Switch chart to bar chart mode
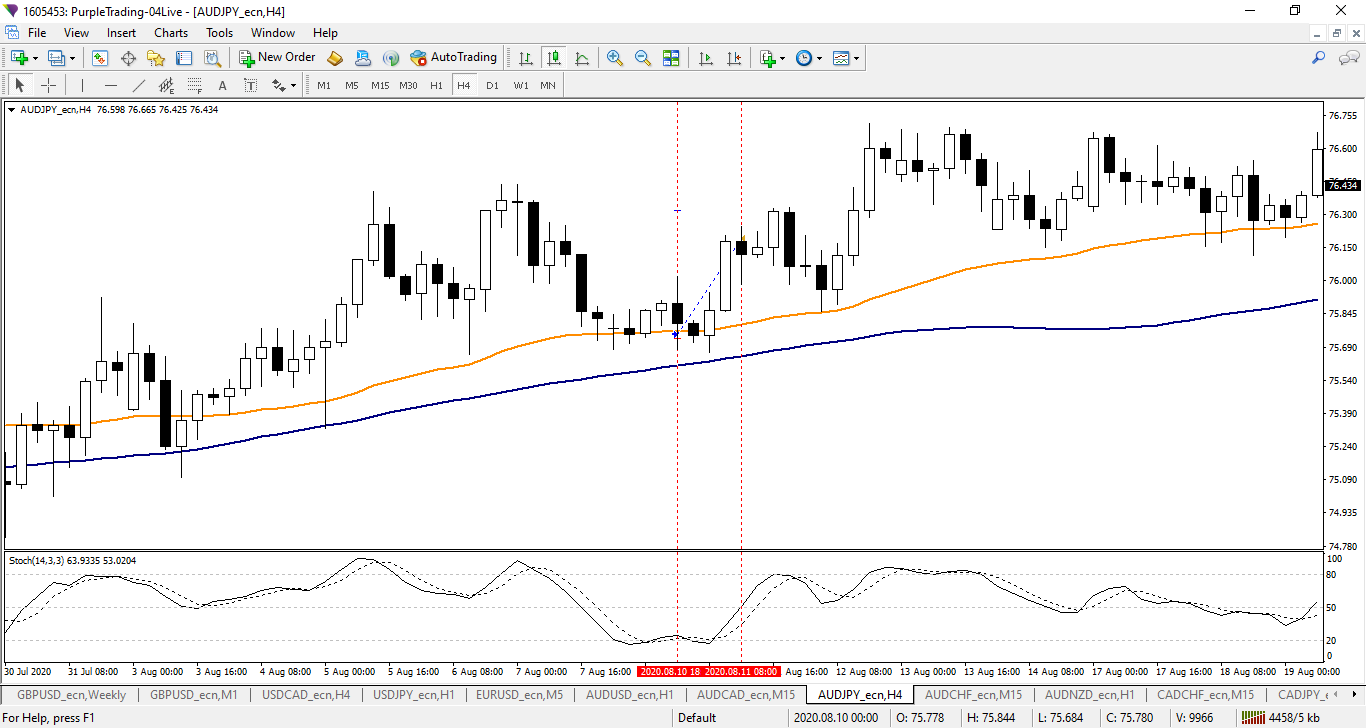 click(525, 58)
